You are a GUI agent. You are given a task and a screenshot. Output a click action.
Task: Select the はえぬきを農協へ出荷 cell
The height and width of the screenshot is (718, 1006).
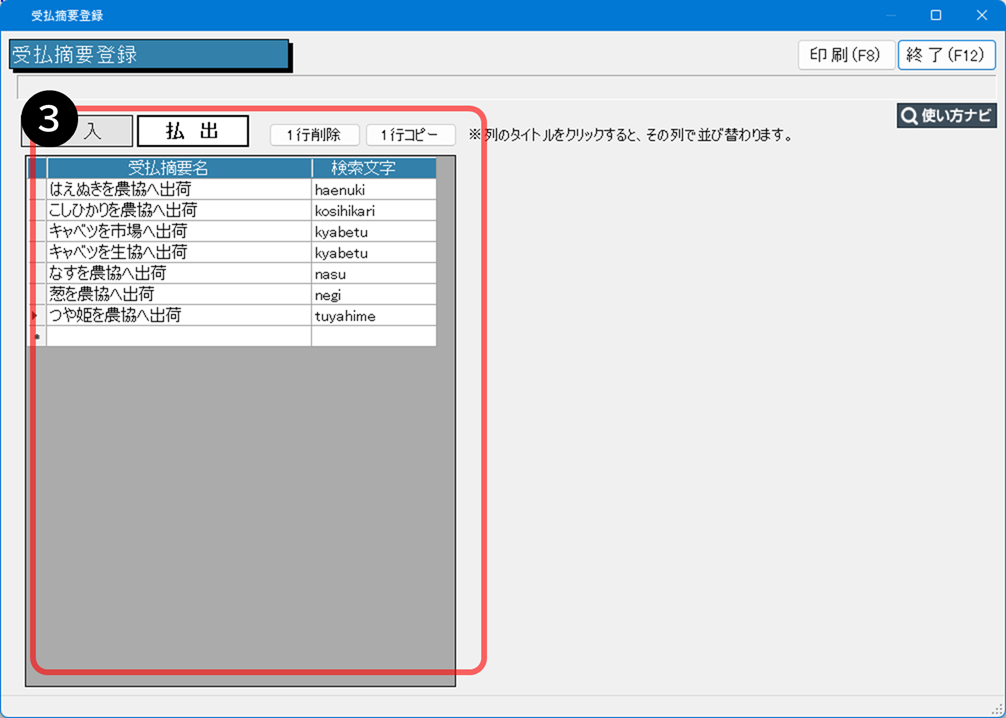(179, 189)
